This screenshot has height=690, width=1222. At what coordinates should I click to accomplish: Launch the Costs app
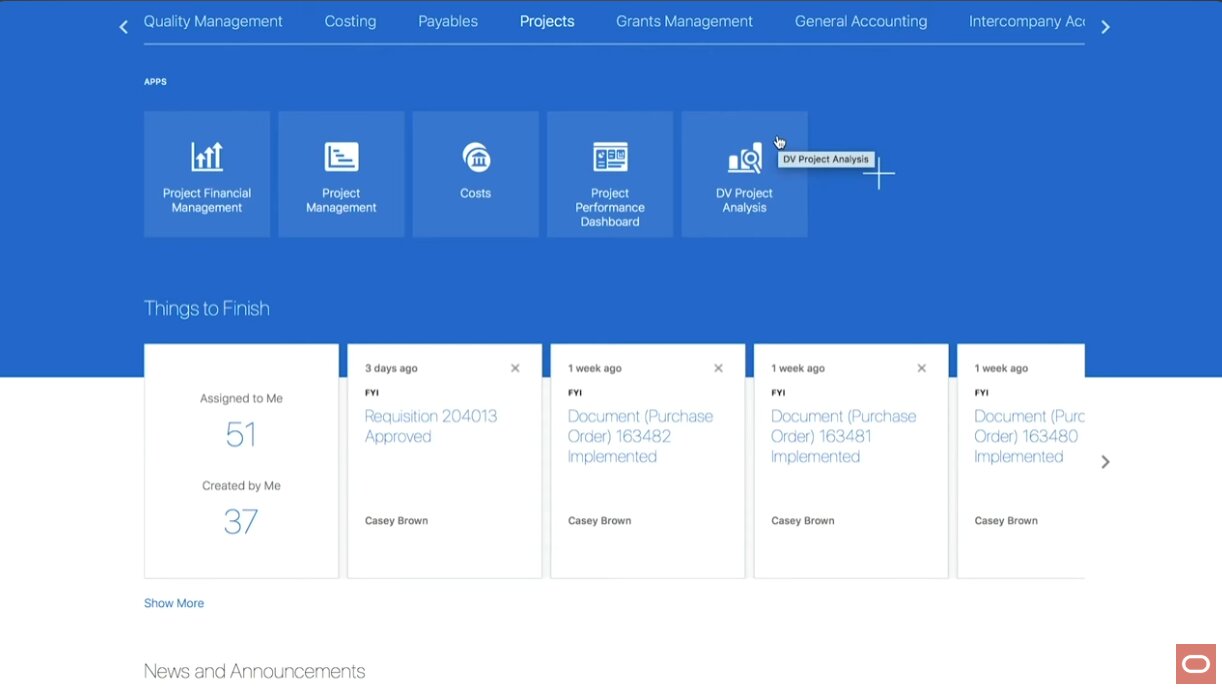[475, 174]
